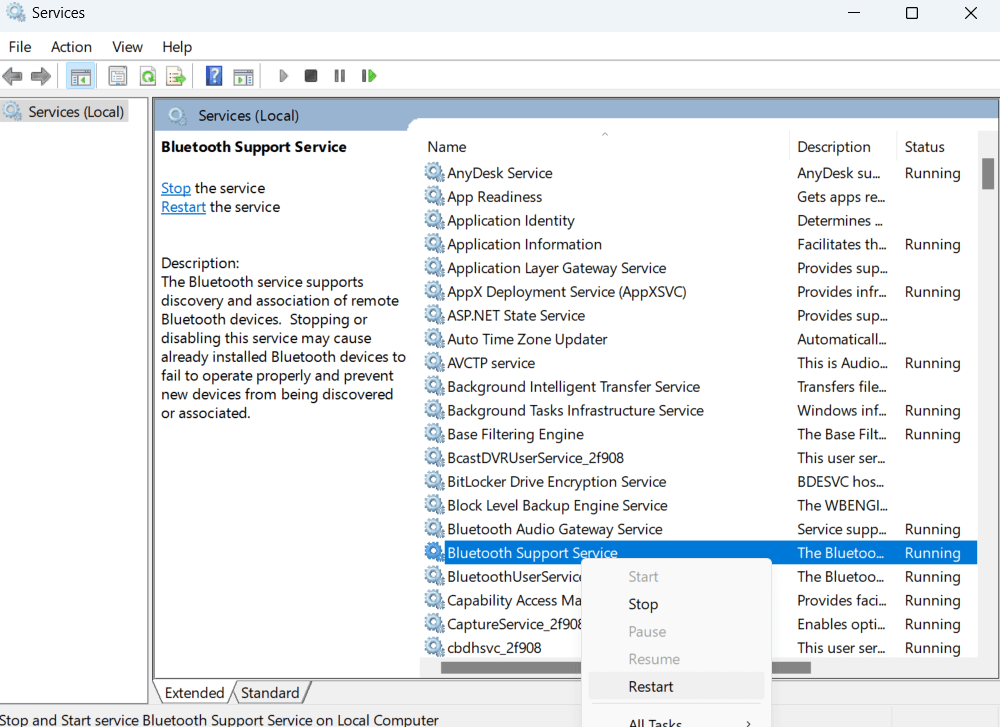Click the Show/Hide Action Pane toolbar icon
The width and height of the screenshot is (1000, 727).
tap(243, 76)
